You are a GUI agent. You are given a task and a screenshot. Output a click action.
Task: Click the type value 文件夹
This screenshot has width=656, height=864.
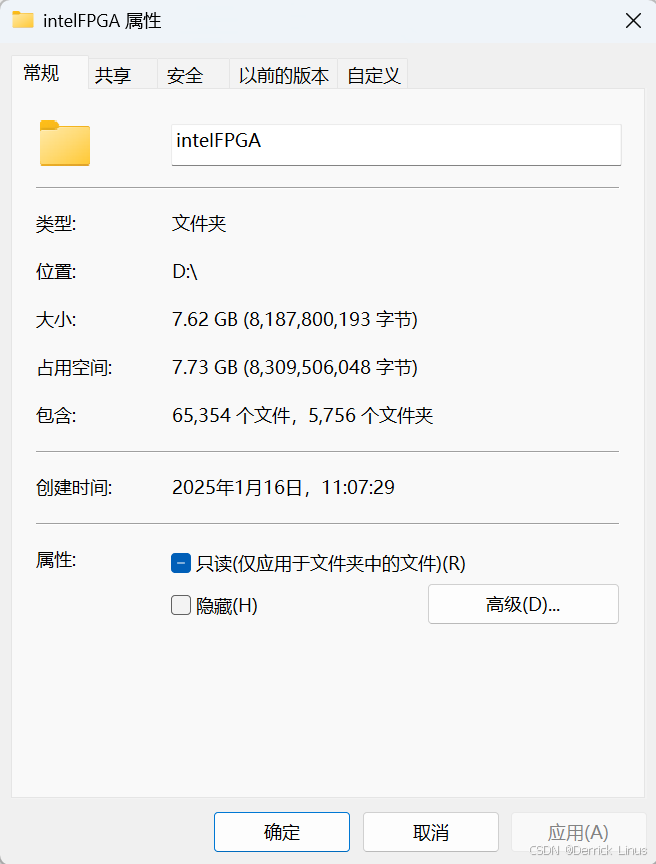(199, 223)
